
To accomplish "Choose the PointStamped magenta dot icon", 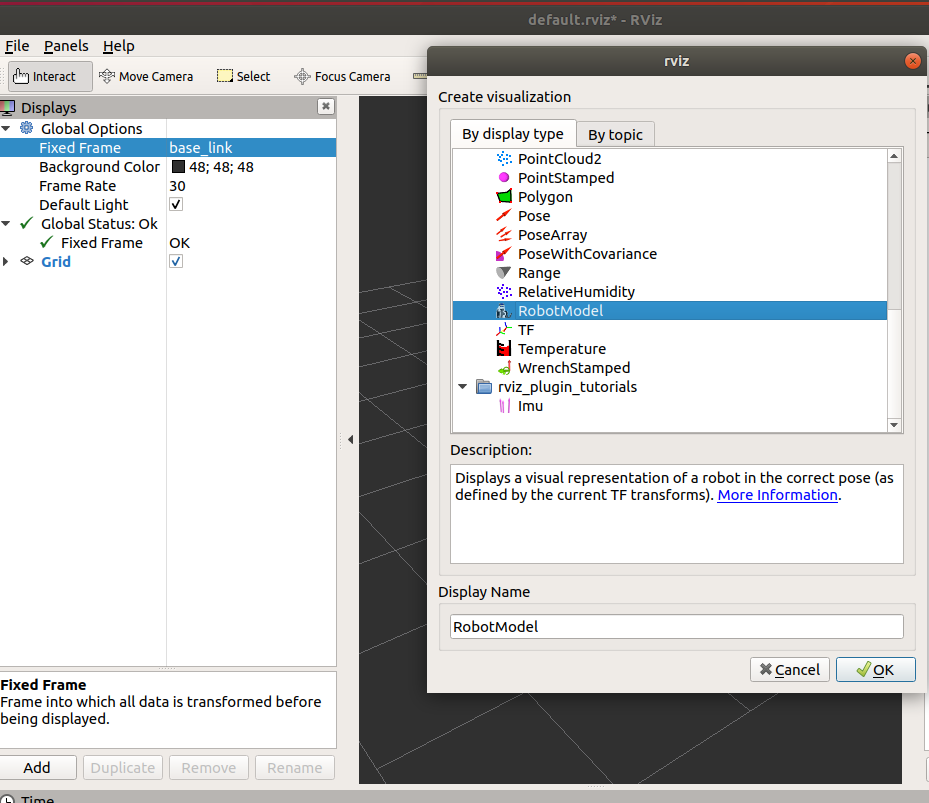I will coord(504,177).
